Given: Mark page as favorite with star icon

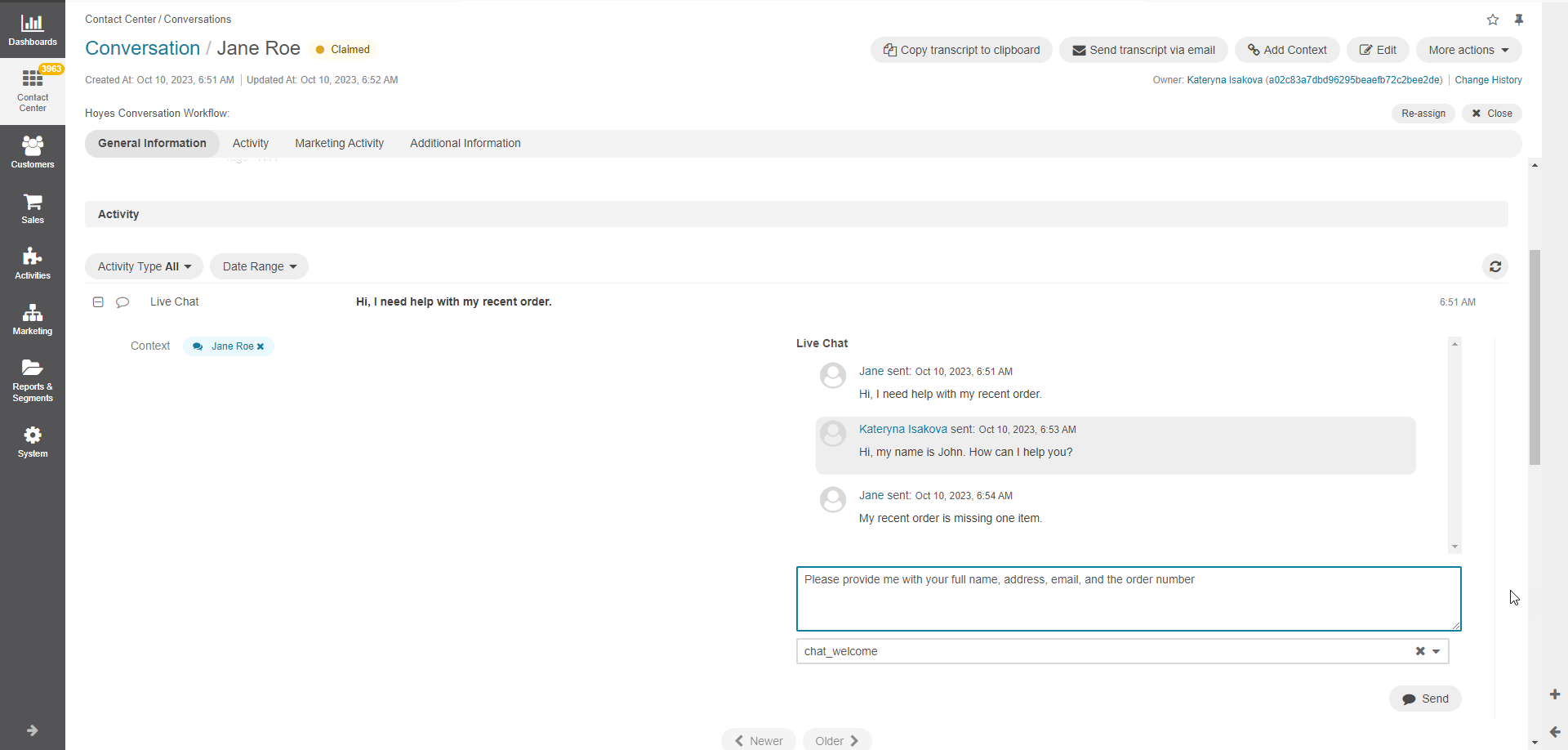Looking at the screenshot, I should pyautogui.click(x=1493, y=20).
